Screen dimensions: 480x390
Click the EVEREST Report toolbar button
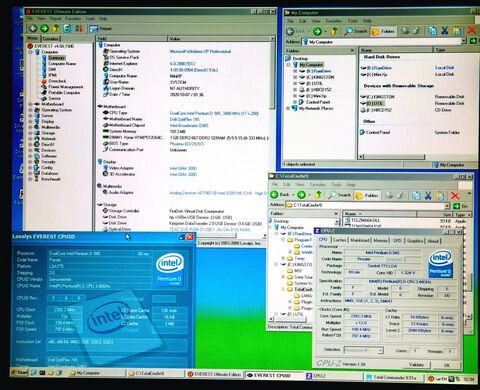pyautogui.click(x=100, y=29)
